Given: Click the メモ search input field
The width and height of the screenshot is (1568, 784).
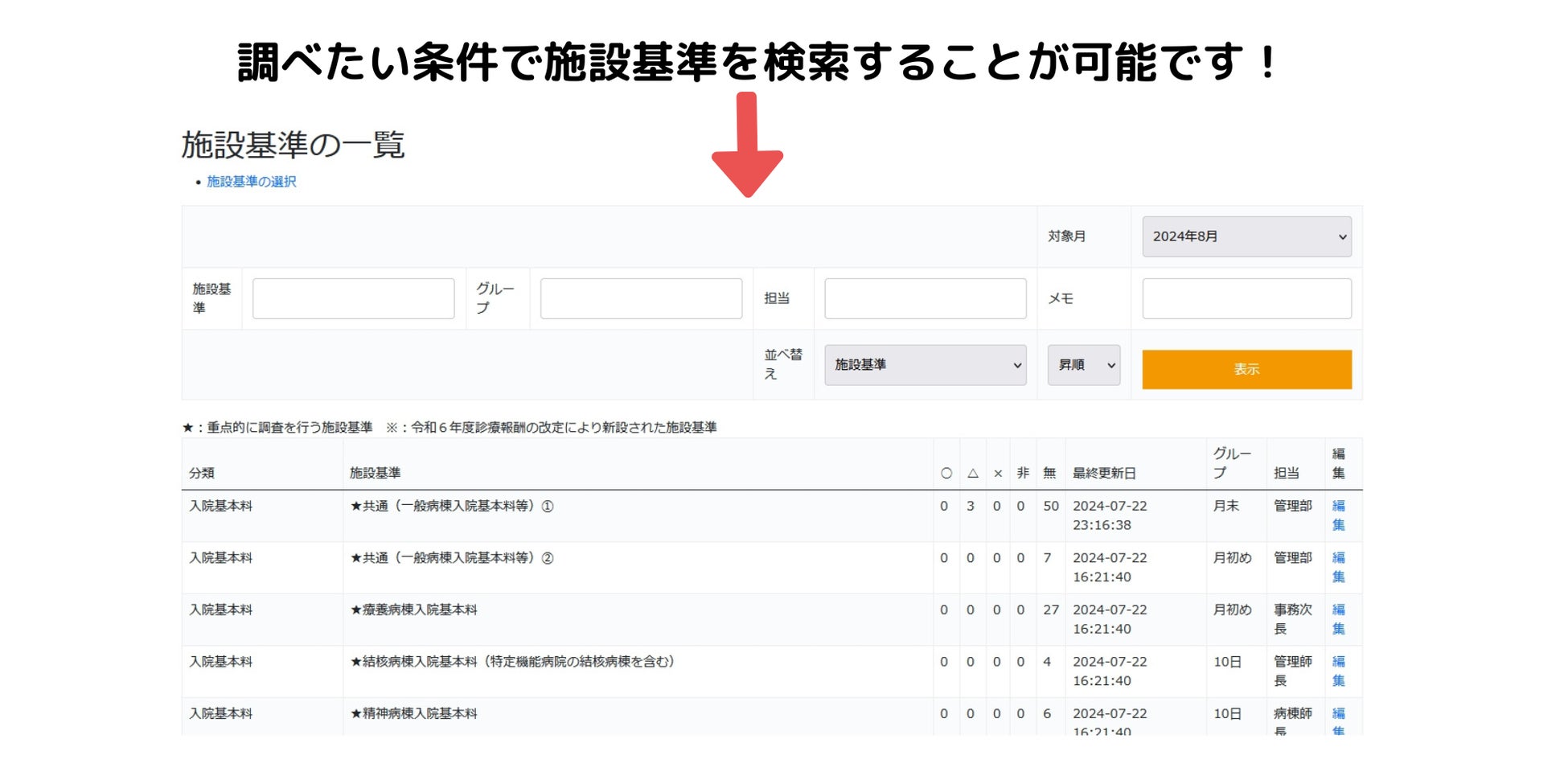Looking at the screenshot, I should tap(1246, 298).
